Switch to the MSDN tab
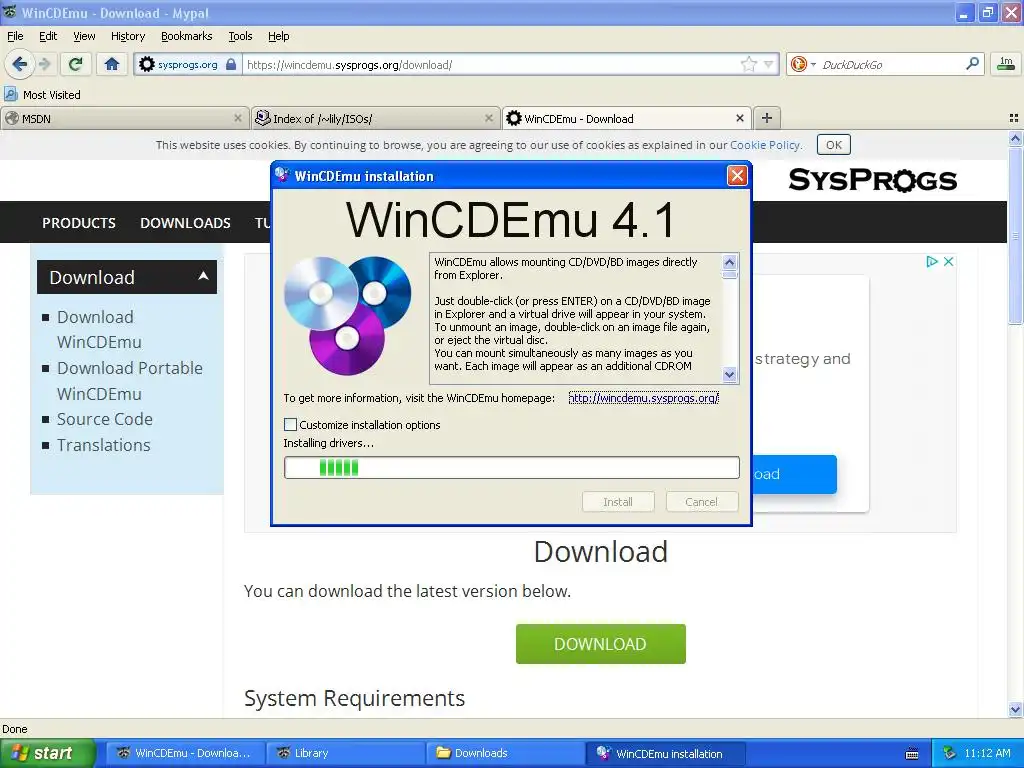 (118, 118)
